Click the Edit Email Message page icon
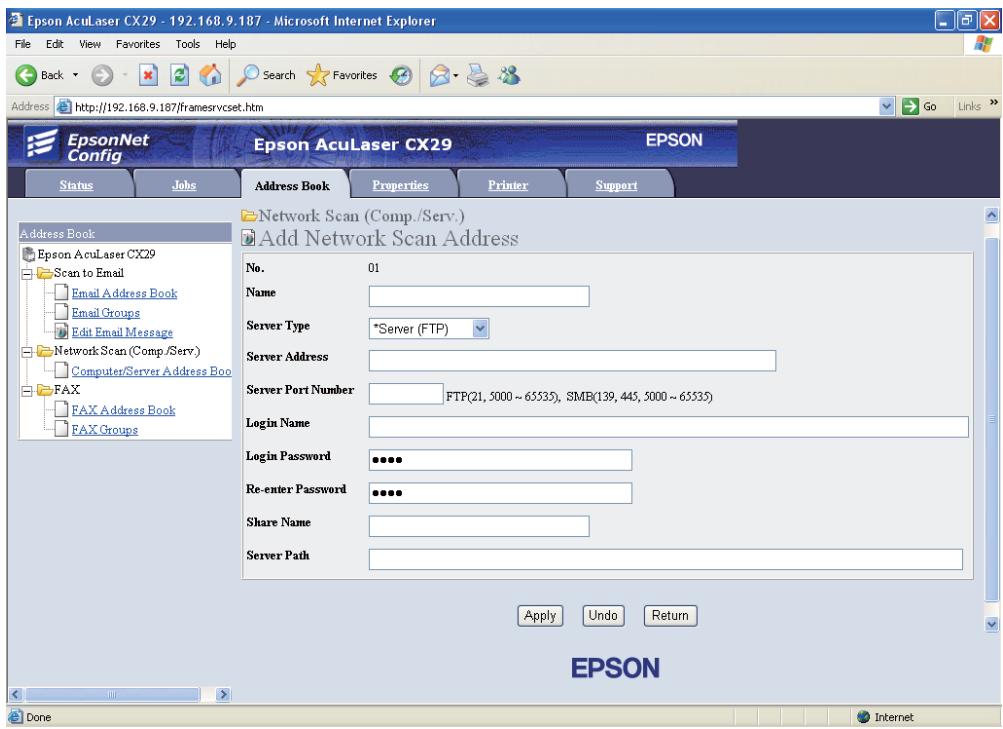Screen dimensions: 1003x729 61,332
